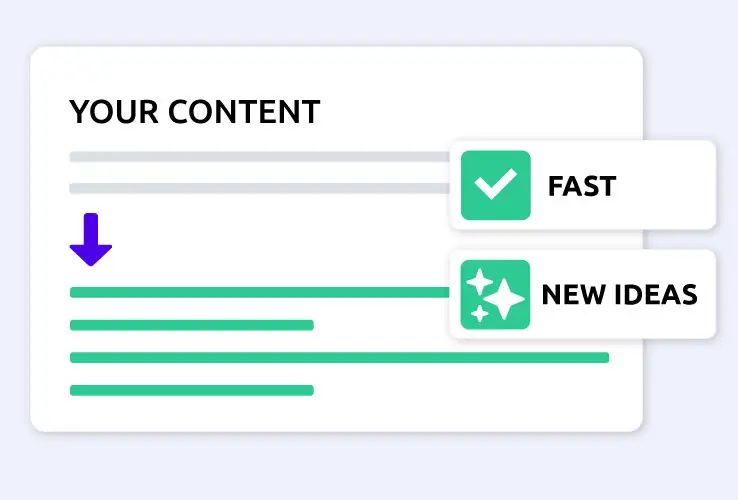
Task: Click the YOUR CONTENT heading
Action: click(194, 112)
